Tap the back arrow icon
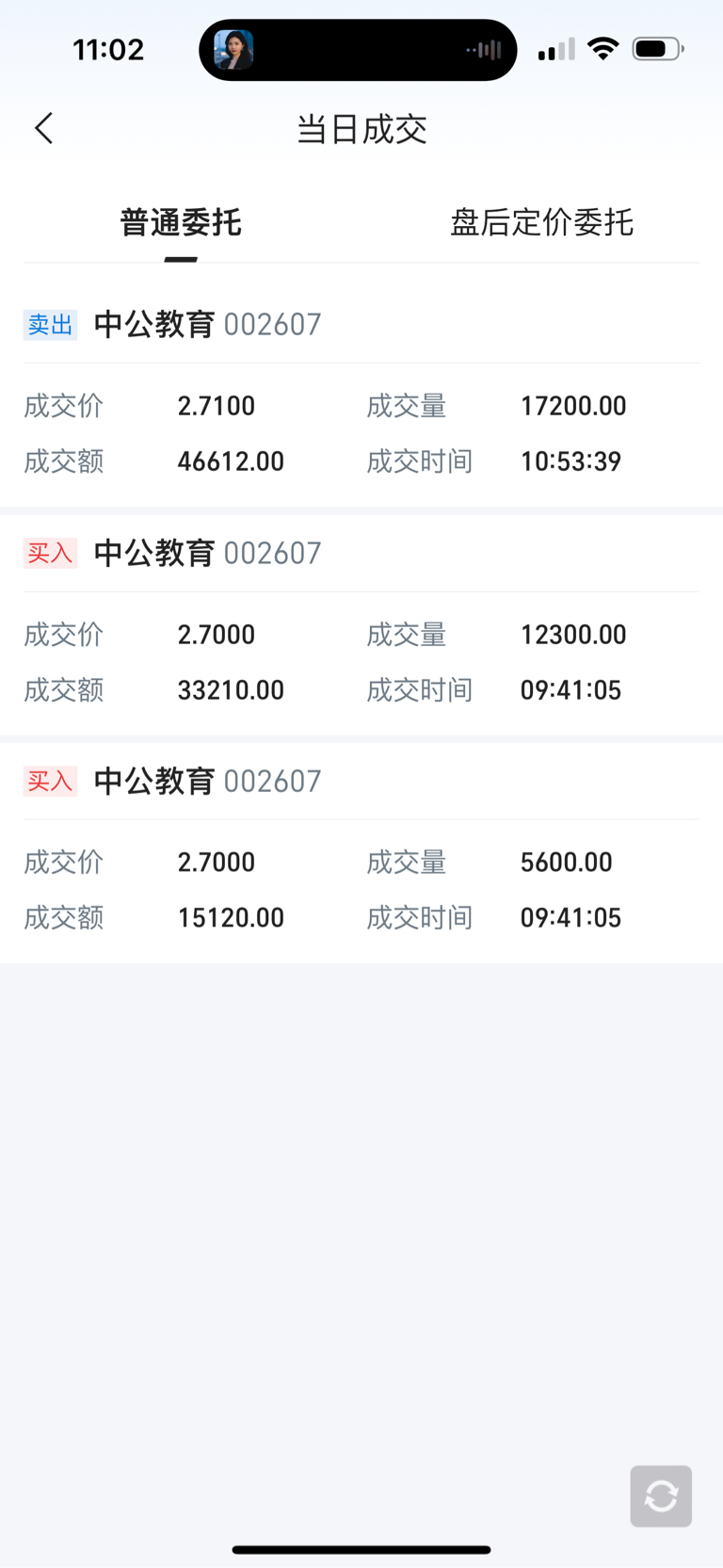The width and height of the screenshot is (723, 1568). pyautogui.click(x=44, y=128)
